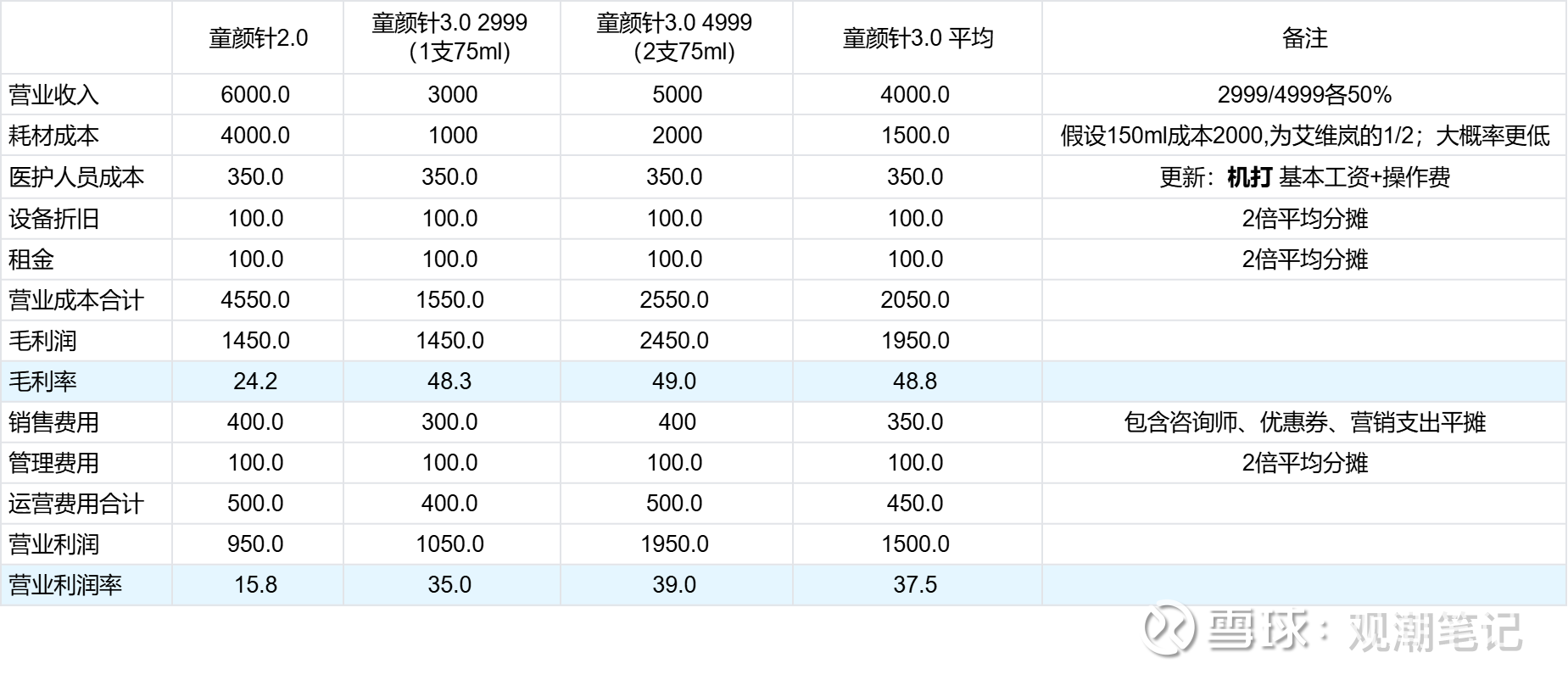
Task: Click the 营业利润 row label
Action: (x=53, y=544)
